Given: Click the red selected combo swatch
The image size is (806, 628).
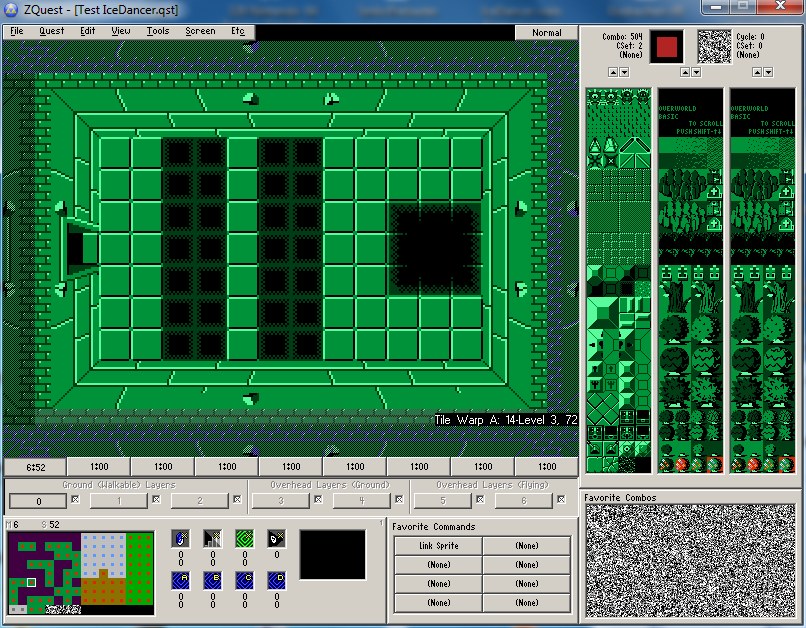Looking at the screenshot, I should 666,46.
